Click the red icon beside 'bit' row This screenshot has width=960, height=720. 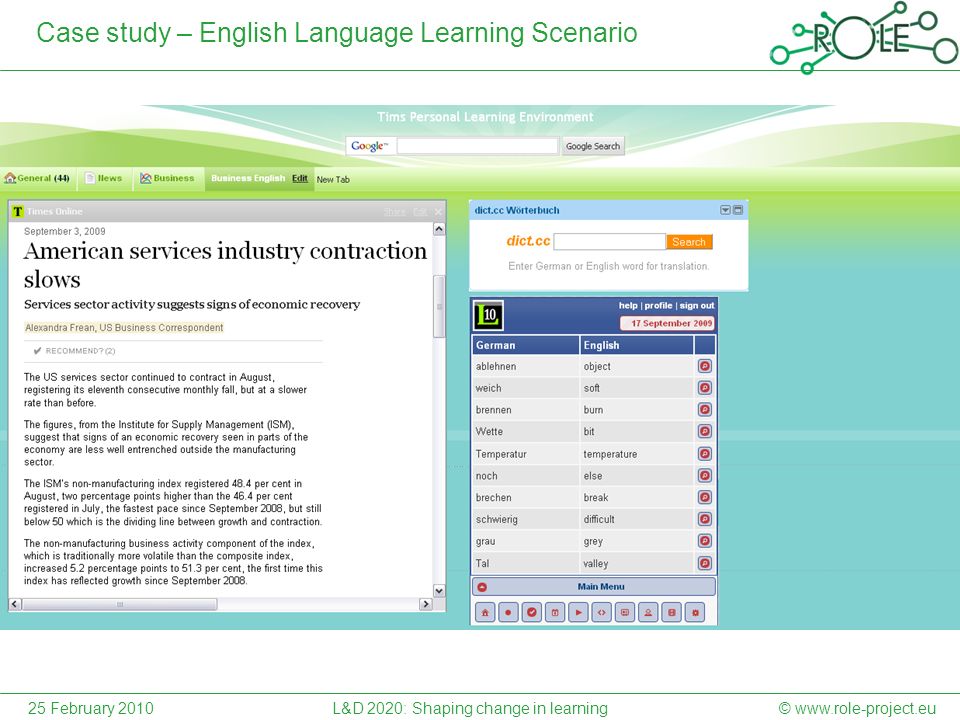tap(705, 432)
